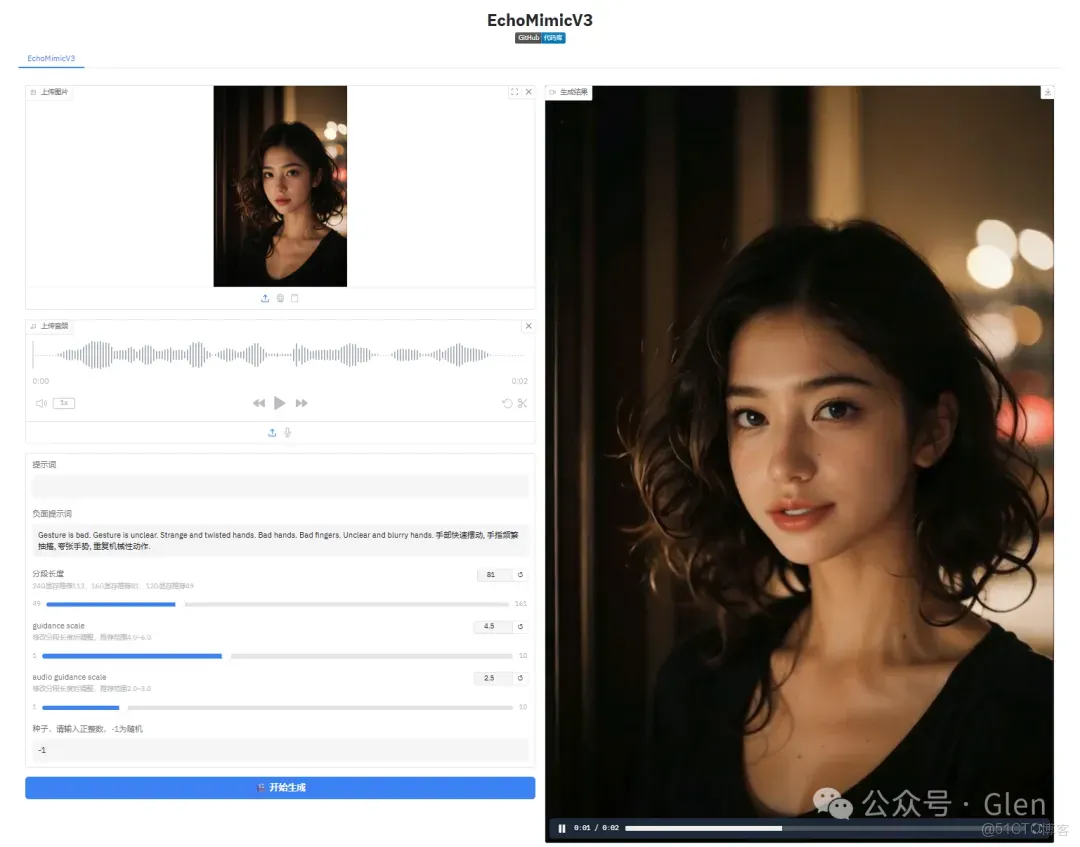Click the video time text 0:01 / 0:02
Screen dimensions: 1080x847
pyautogui.click(x=596, y=828)
